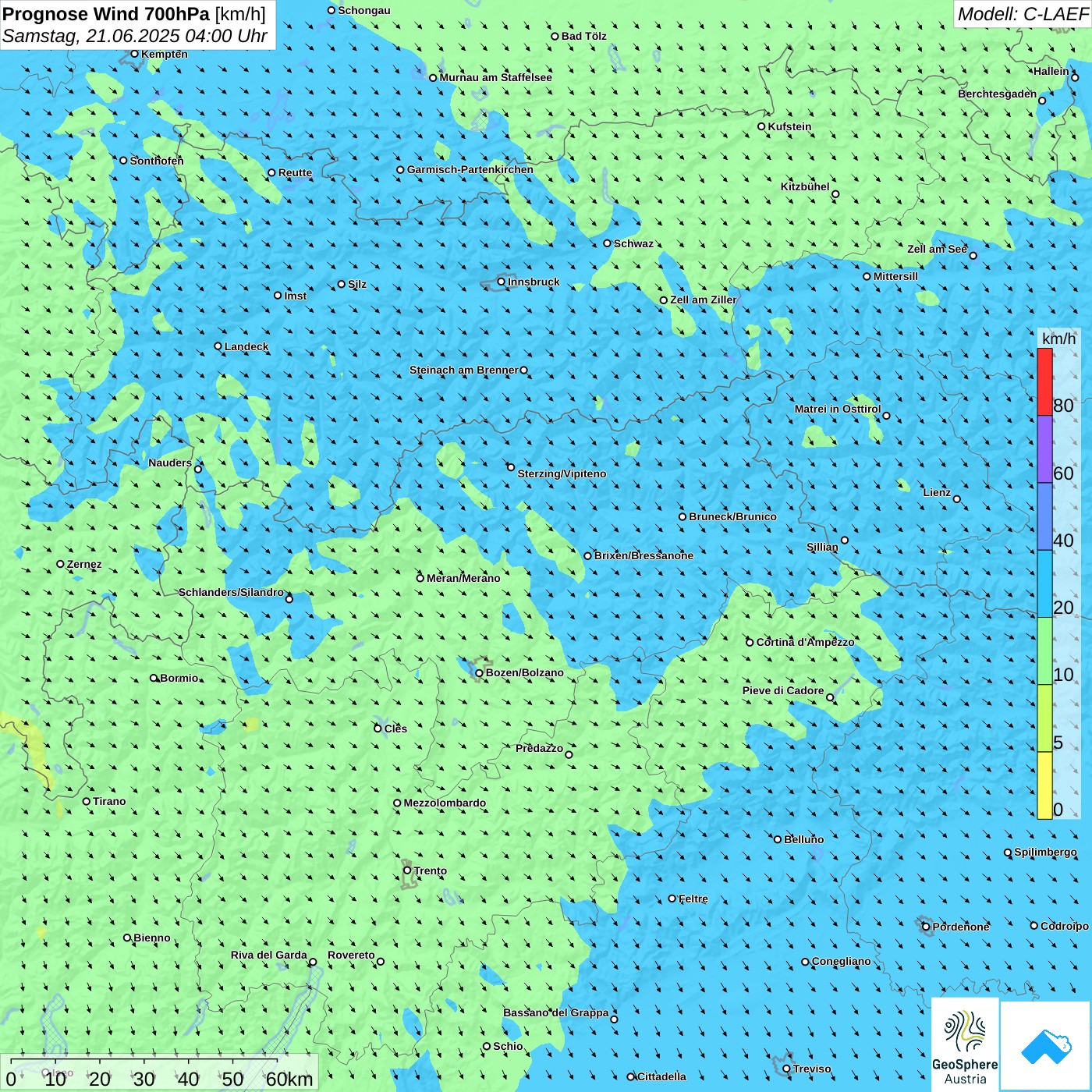Click the 'Reutte' label
1092x1092 pixels.
(x=295, y=172)
